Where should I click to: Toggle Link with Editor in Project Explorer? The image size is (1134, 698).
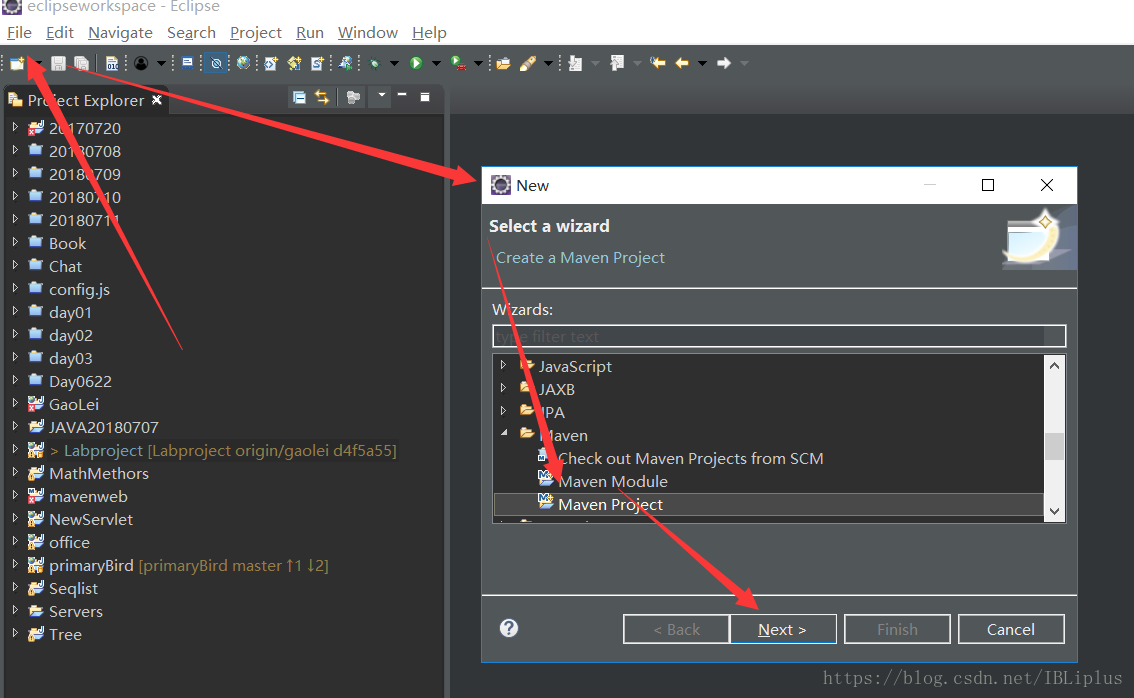(322, 97)
